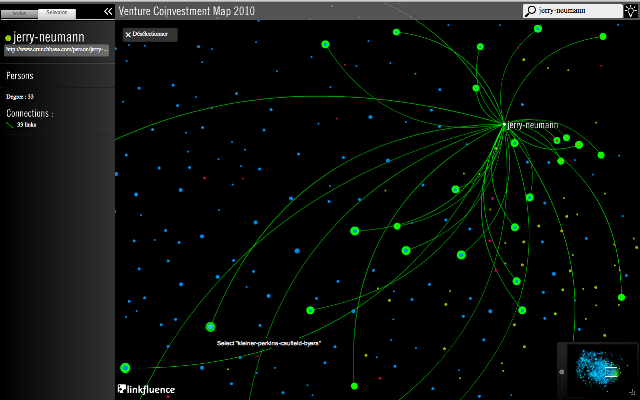This screenshot has height=400, width=640.
Task: Switch to the Selection tab
Action: click(57, 13)
